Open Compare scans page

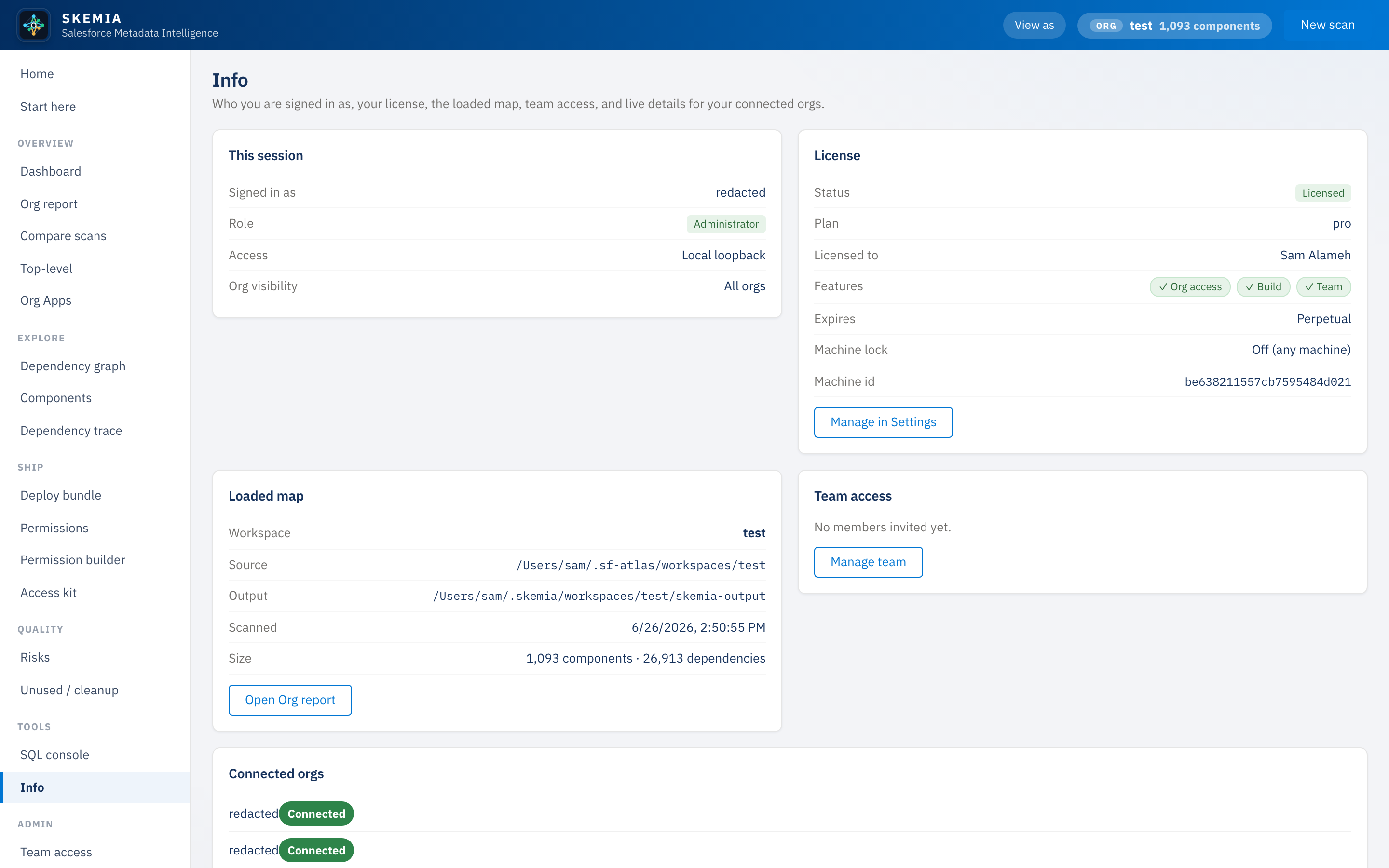(x=63, y=236)
